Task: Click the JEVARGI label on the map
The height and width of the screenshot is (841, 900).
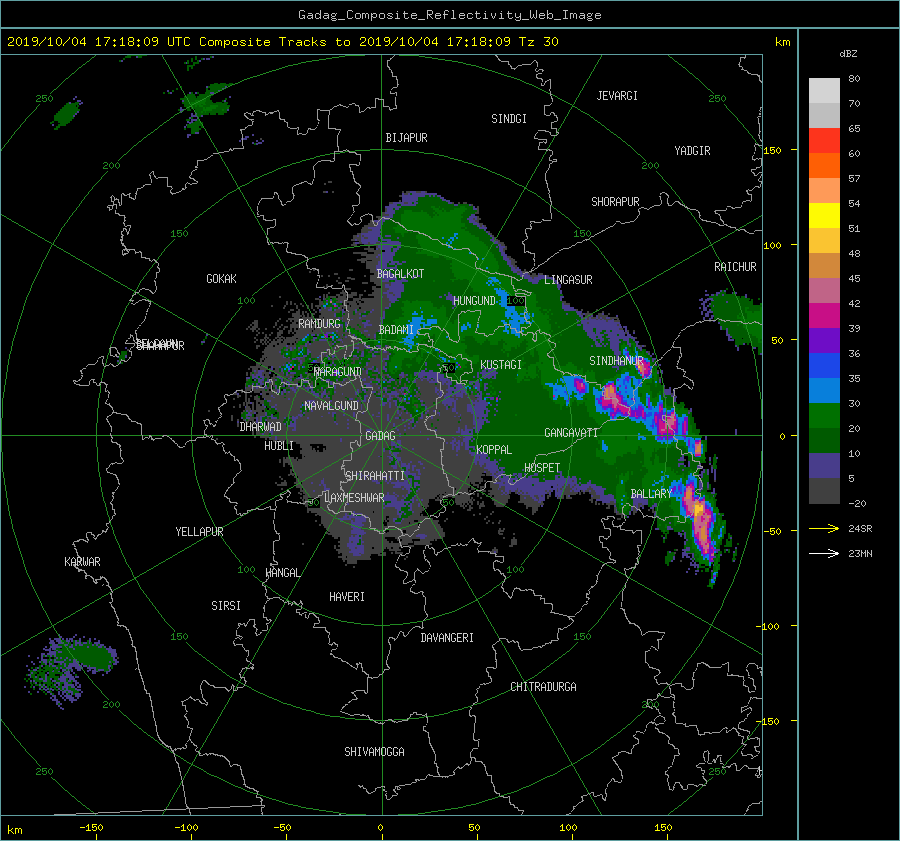Action: click(x=617, y=96)
